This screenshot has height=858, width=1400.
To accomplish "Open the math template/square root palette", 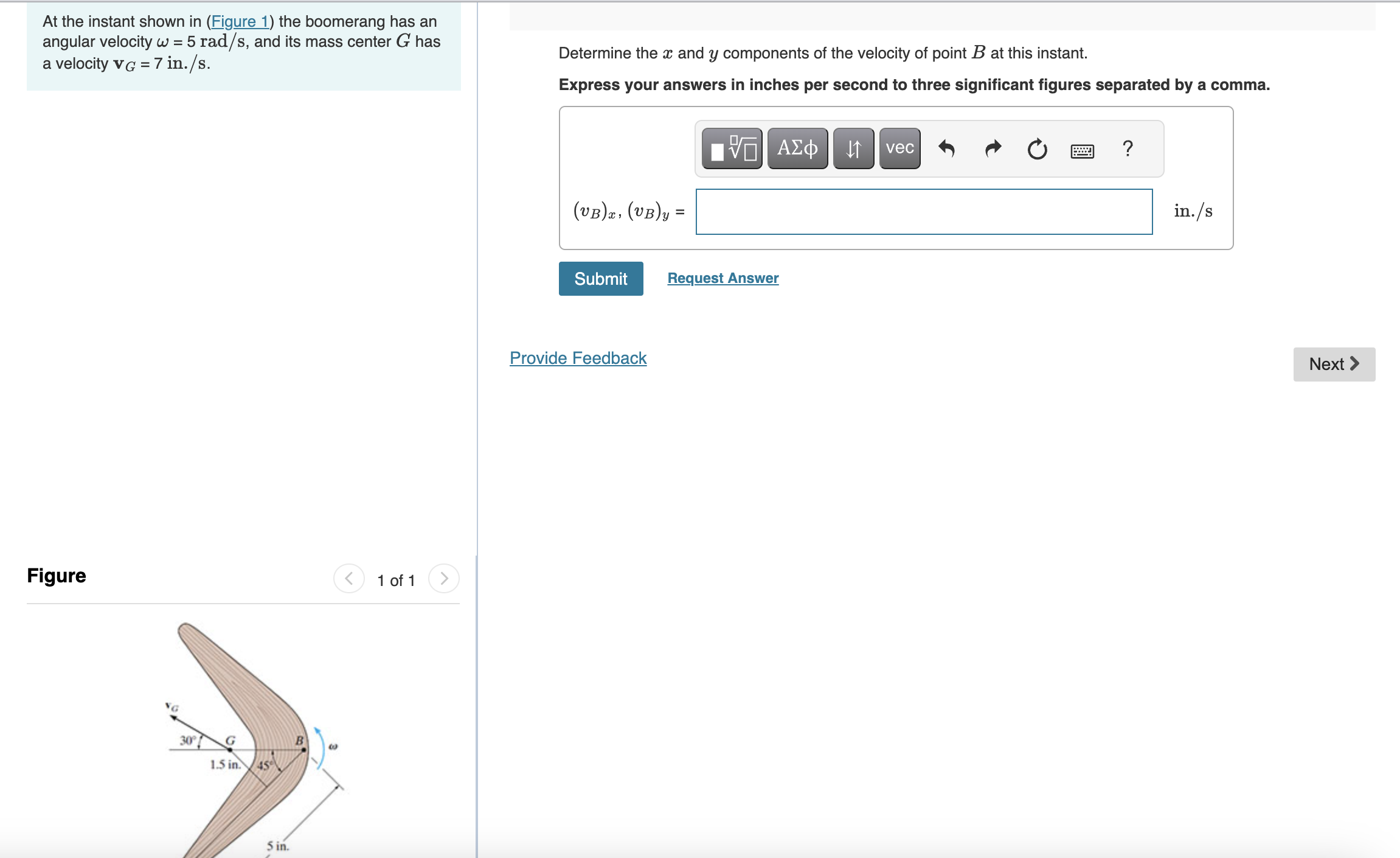I will [x=732, y=148].
